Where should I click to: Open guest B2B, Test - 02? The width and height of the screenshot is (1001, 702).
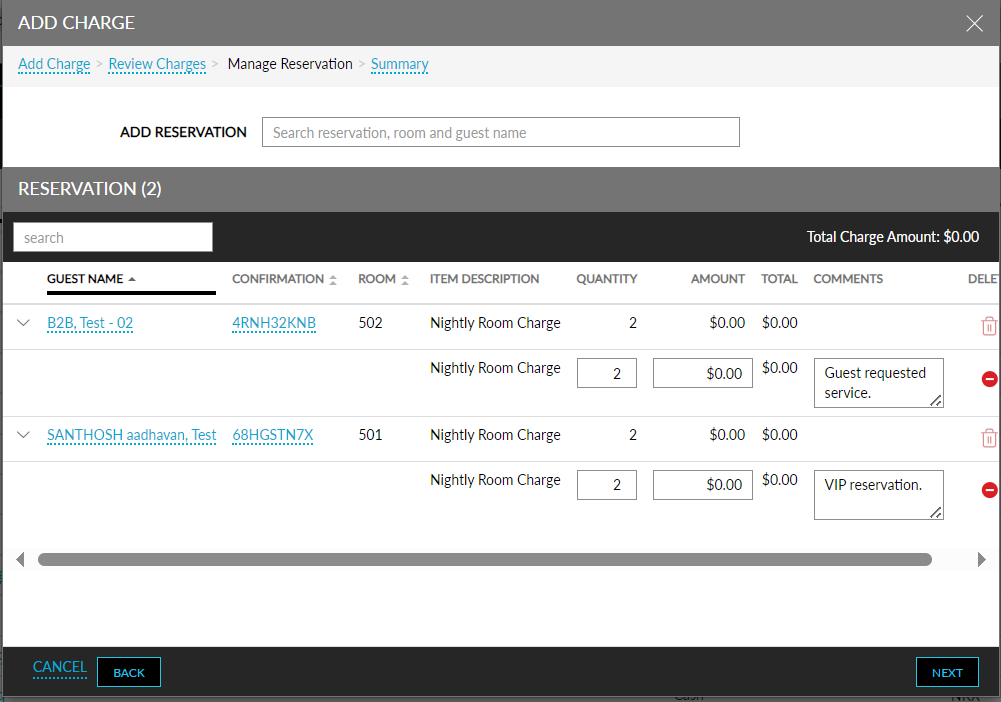[90, 323]
